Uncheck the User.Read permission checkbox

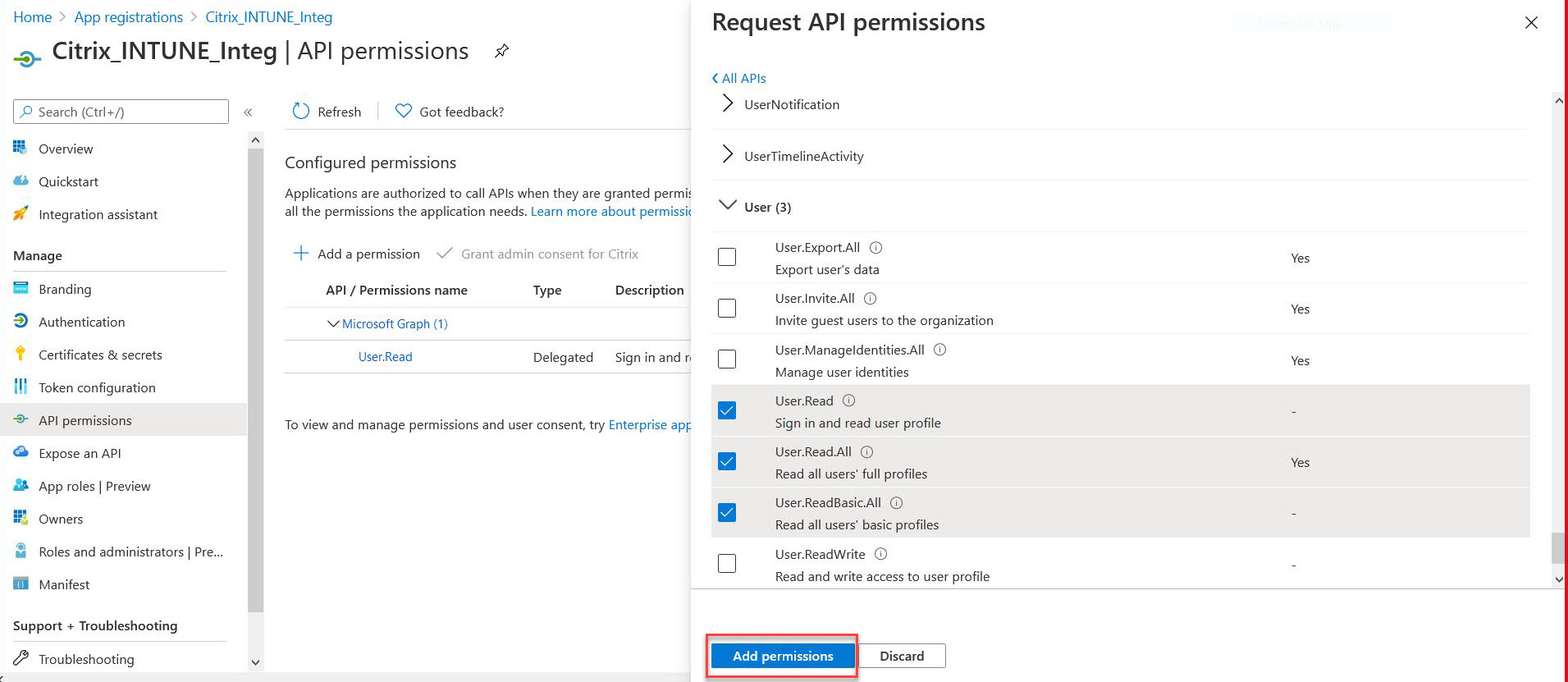(x=727, y=410)
